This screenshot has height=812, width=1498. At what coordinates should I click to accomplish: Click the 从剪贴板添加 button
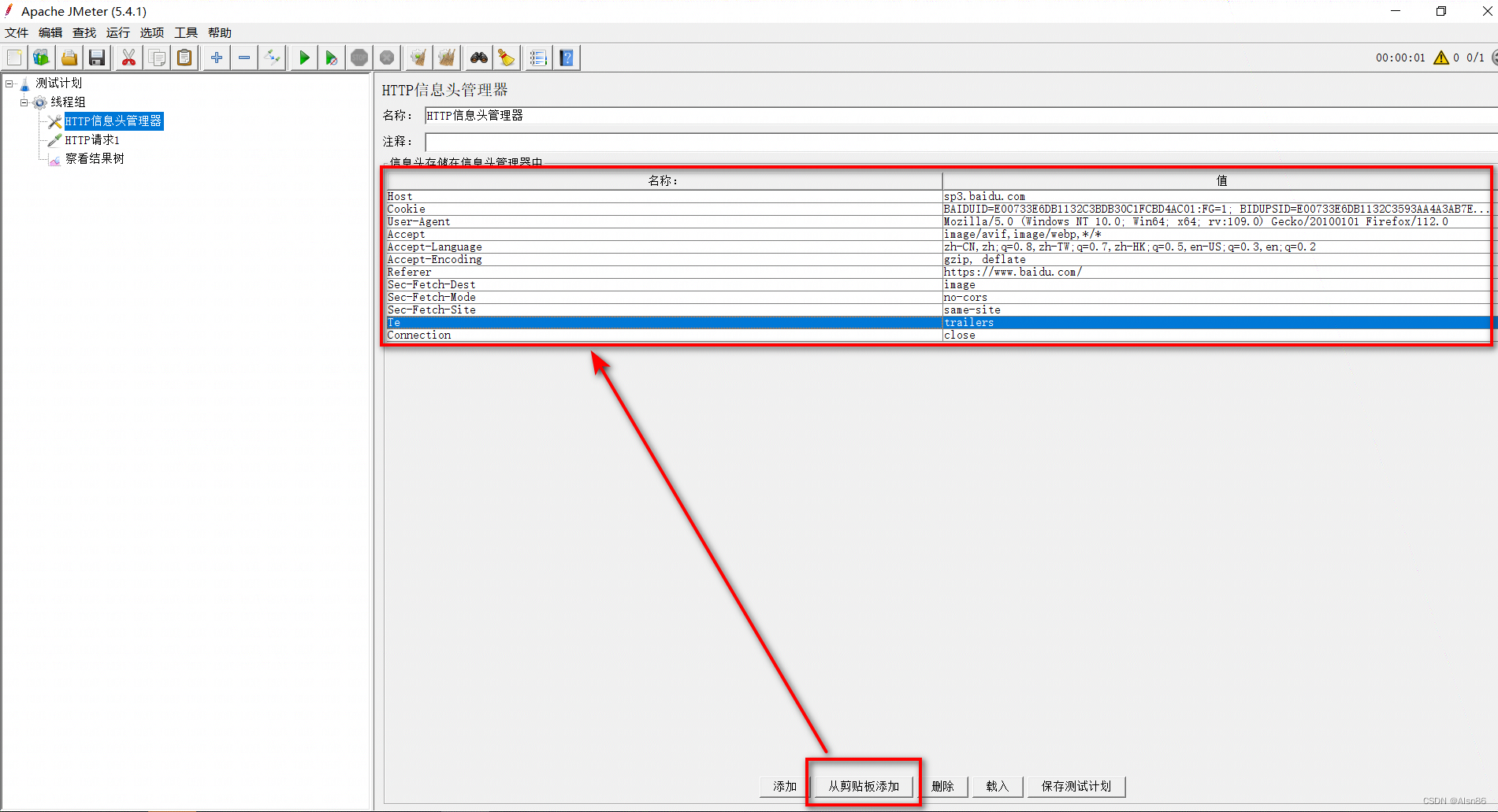(864, 786)
